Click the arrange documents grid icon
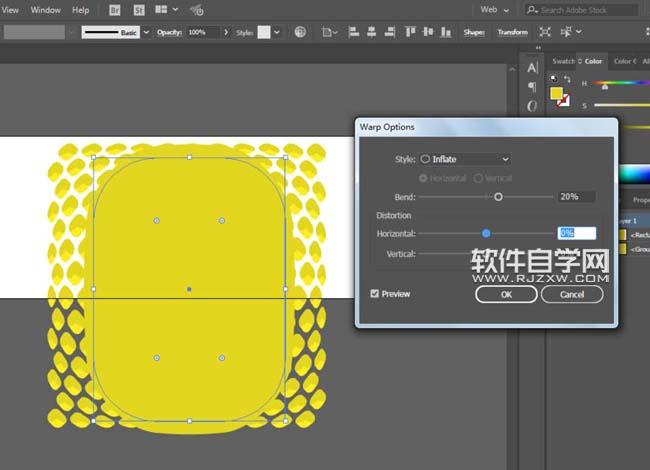 pos(163,10)
